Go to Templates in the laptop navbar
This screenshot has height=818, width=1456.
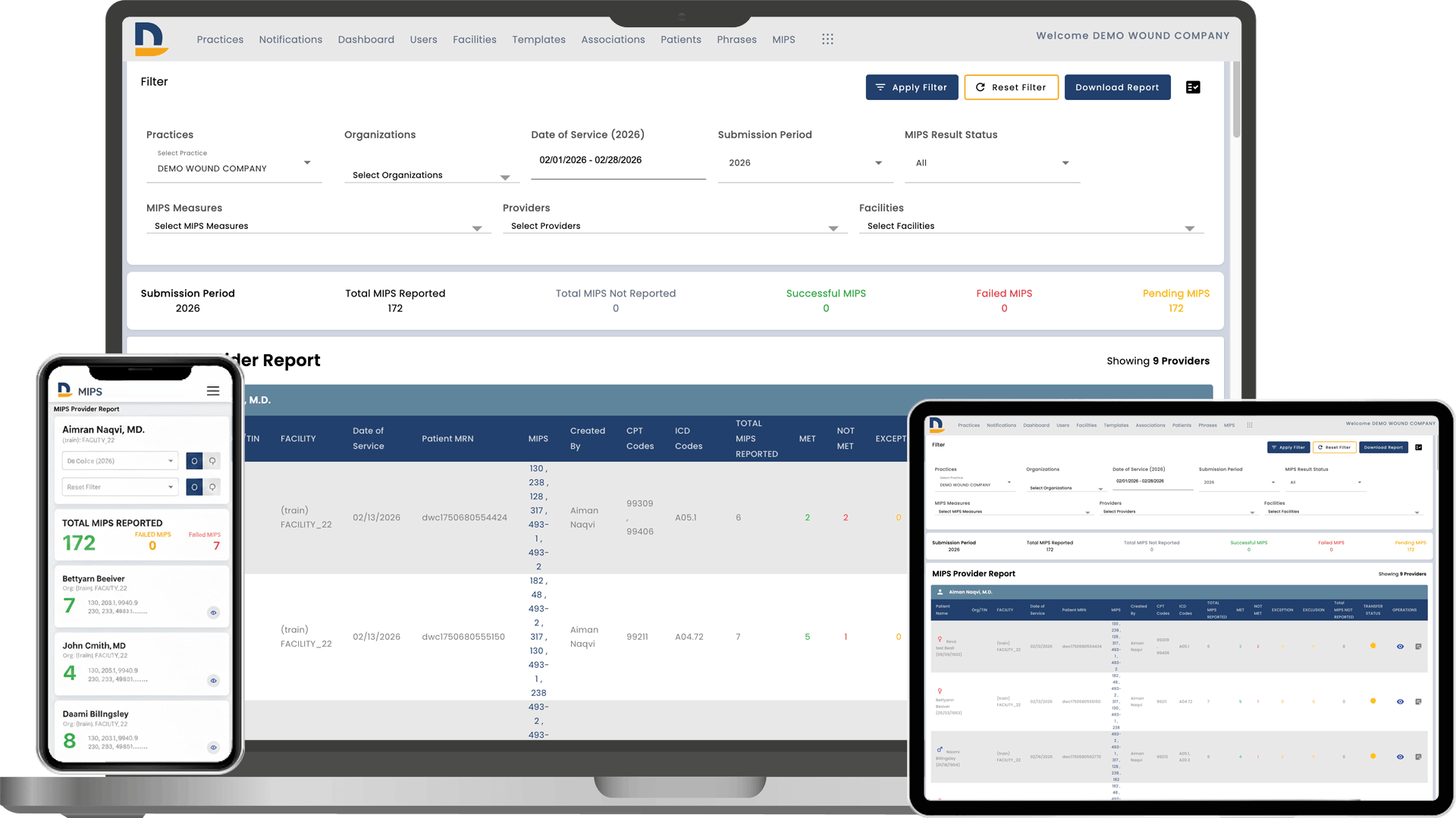tap(538, 39)
